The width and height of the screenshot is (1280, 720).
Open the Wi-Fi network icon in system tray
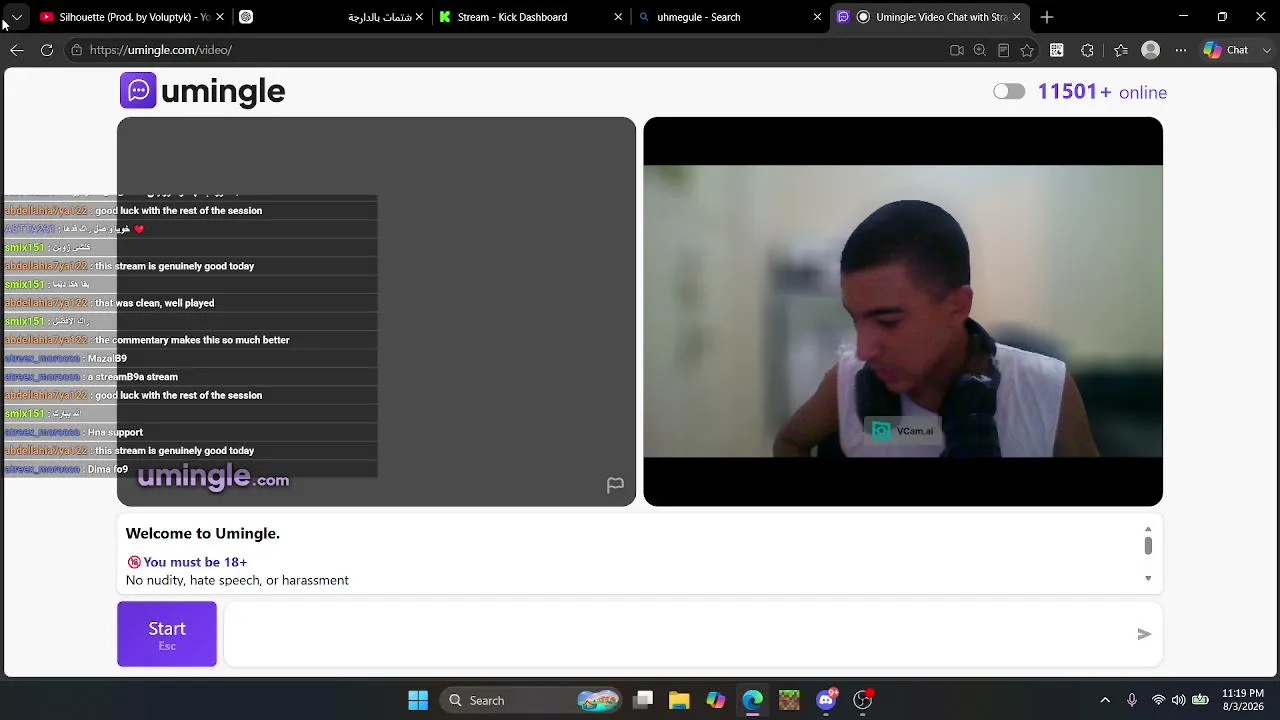[x=1158, y=700]
